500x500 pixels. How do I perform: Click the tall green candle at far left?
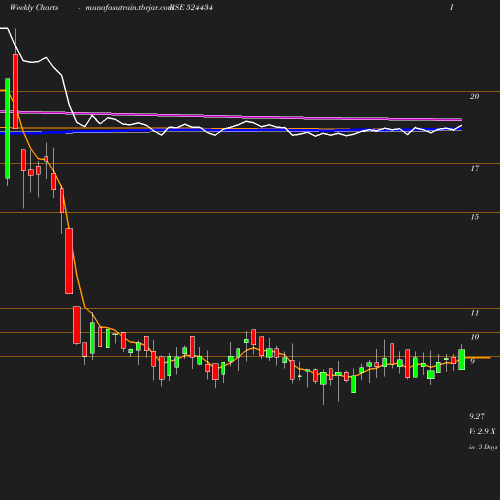tap(7, 128)
